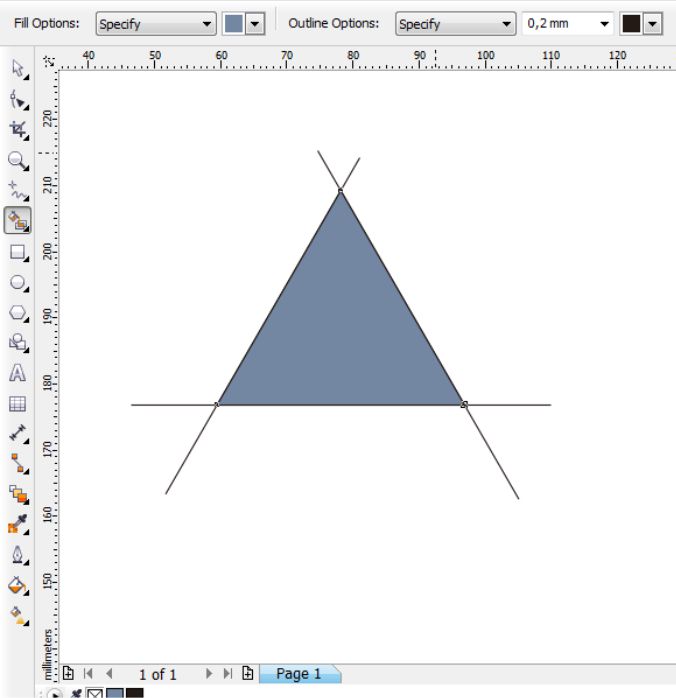The width and height of the screenshot is (676, 698).
Task: Activate the Zoom magnifier tool
Action: coord(18,161)
